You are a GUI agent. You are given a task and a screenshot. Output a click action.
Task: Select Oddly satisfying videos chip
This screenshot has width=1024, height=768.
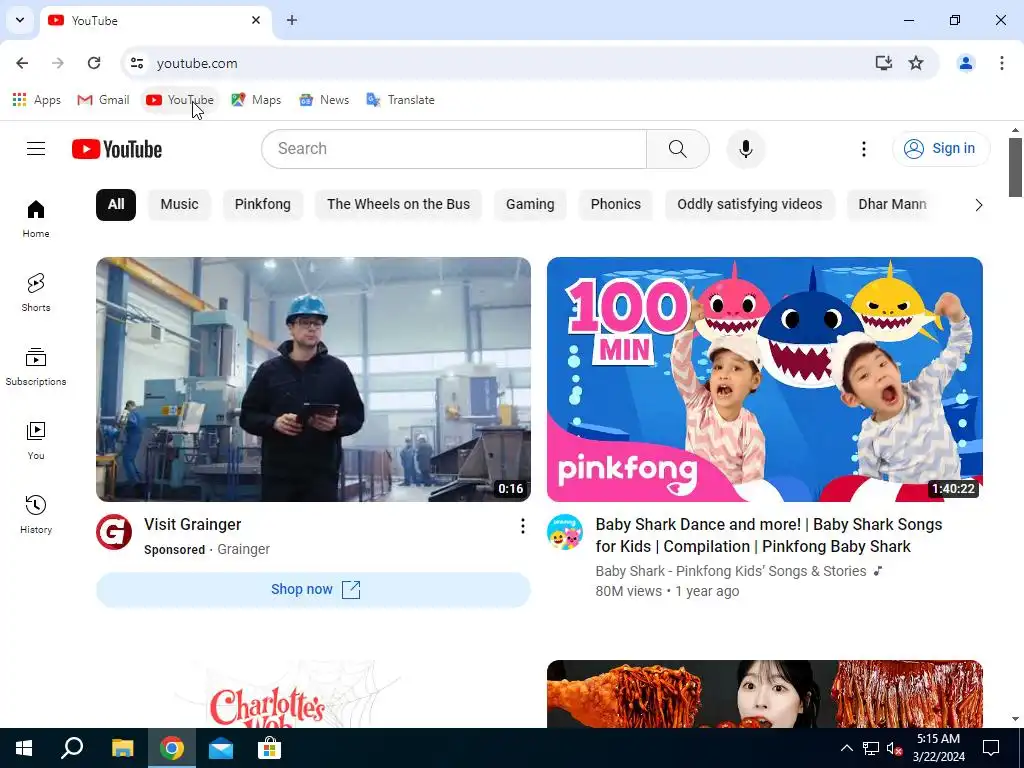click(750, 204)
